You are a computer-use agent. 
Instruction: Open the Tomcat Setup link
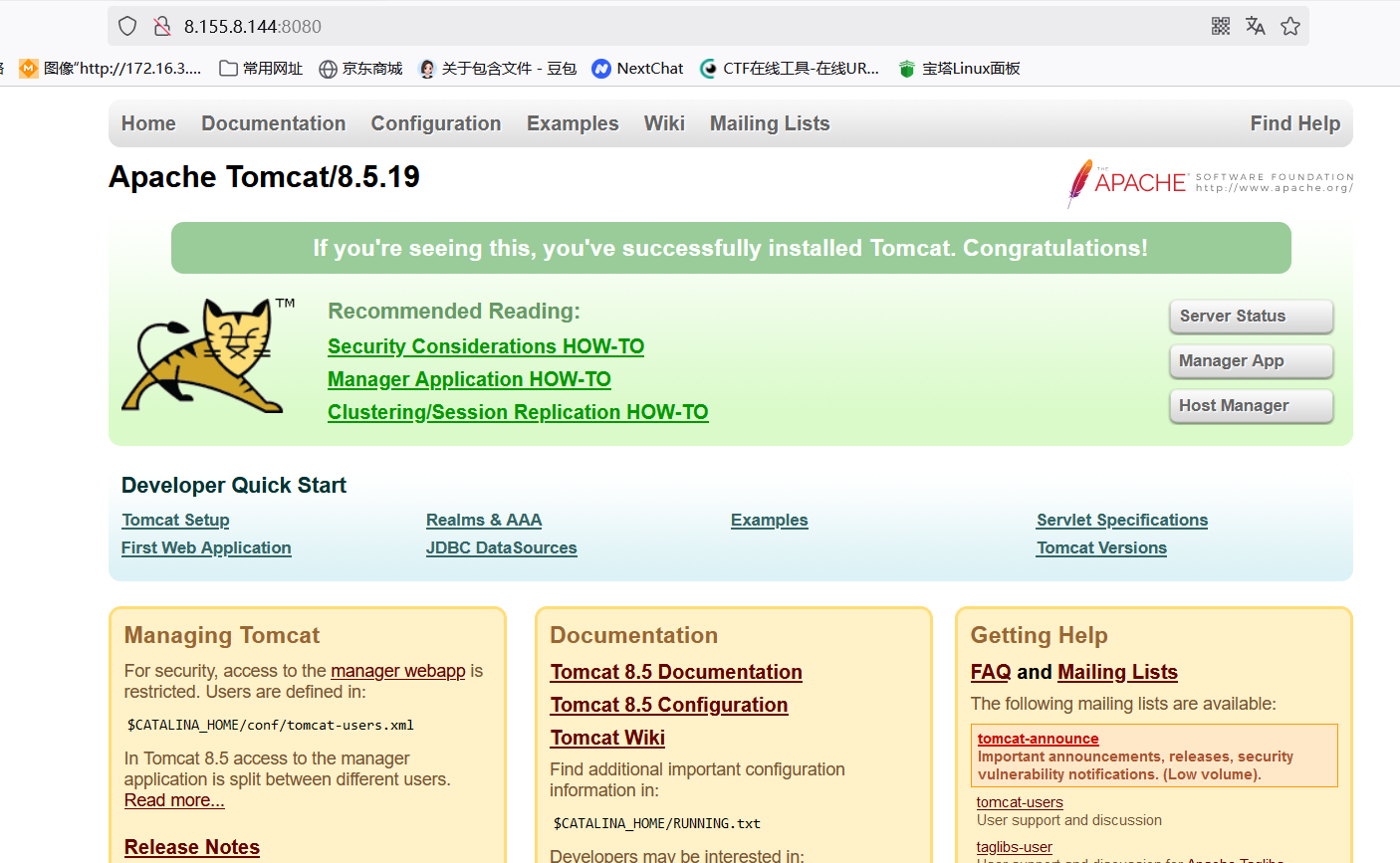[x=175, y=520]
